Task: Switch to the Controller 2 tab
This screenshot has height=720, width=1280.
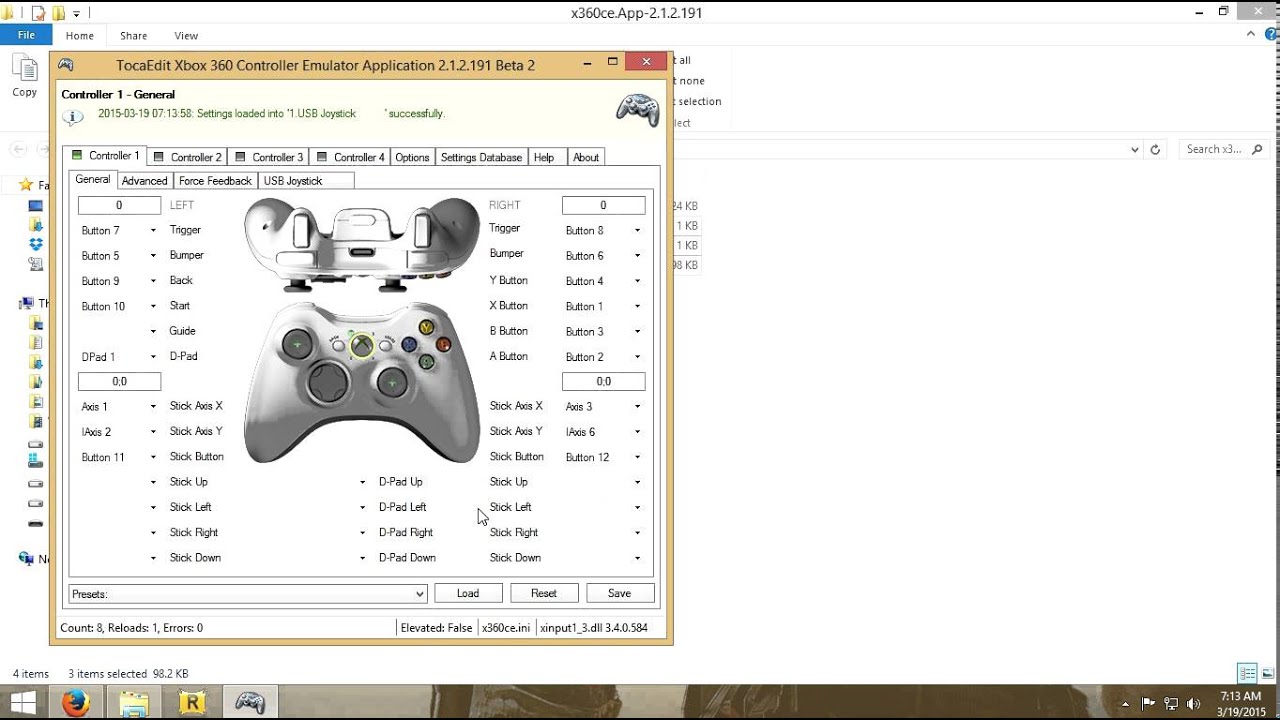Action: point(188,157)
